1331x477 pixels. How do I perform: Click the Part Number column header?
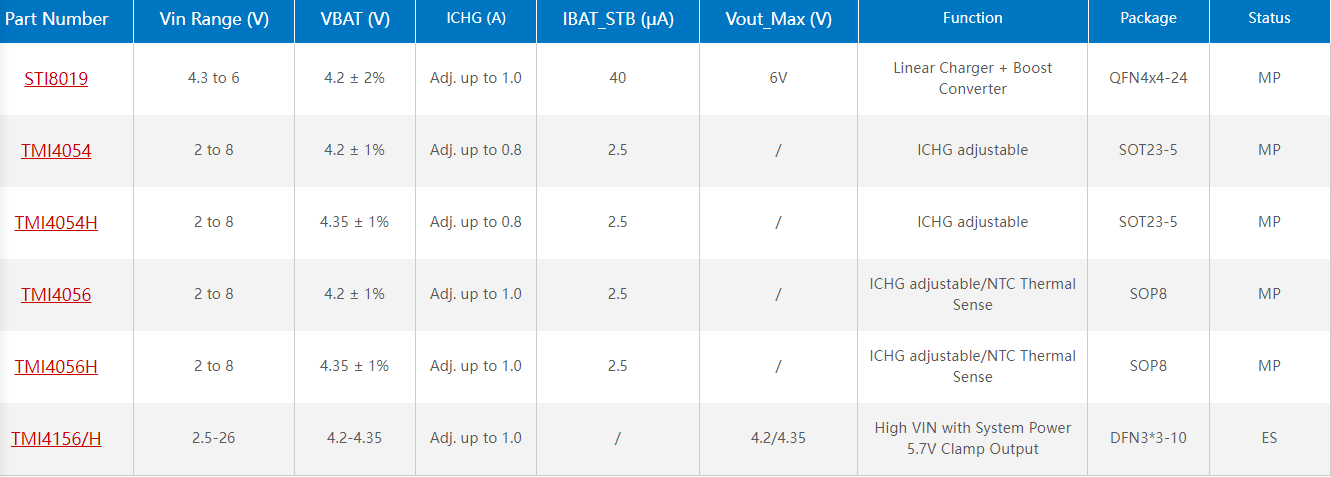pos(56,19)
